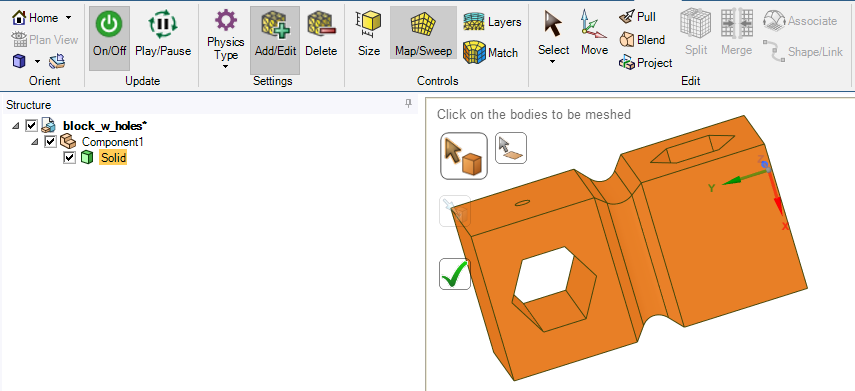Uncheck the block_w_holes checkbox

(x=32, y=126)
